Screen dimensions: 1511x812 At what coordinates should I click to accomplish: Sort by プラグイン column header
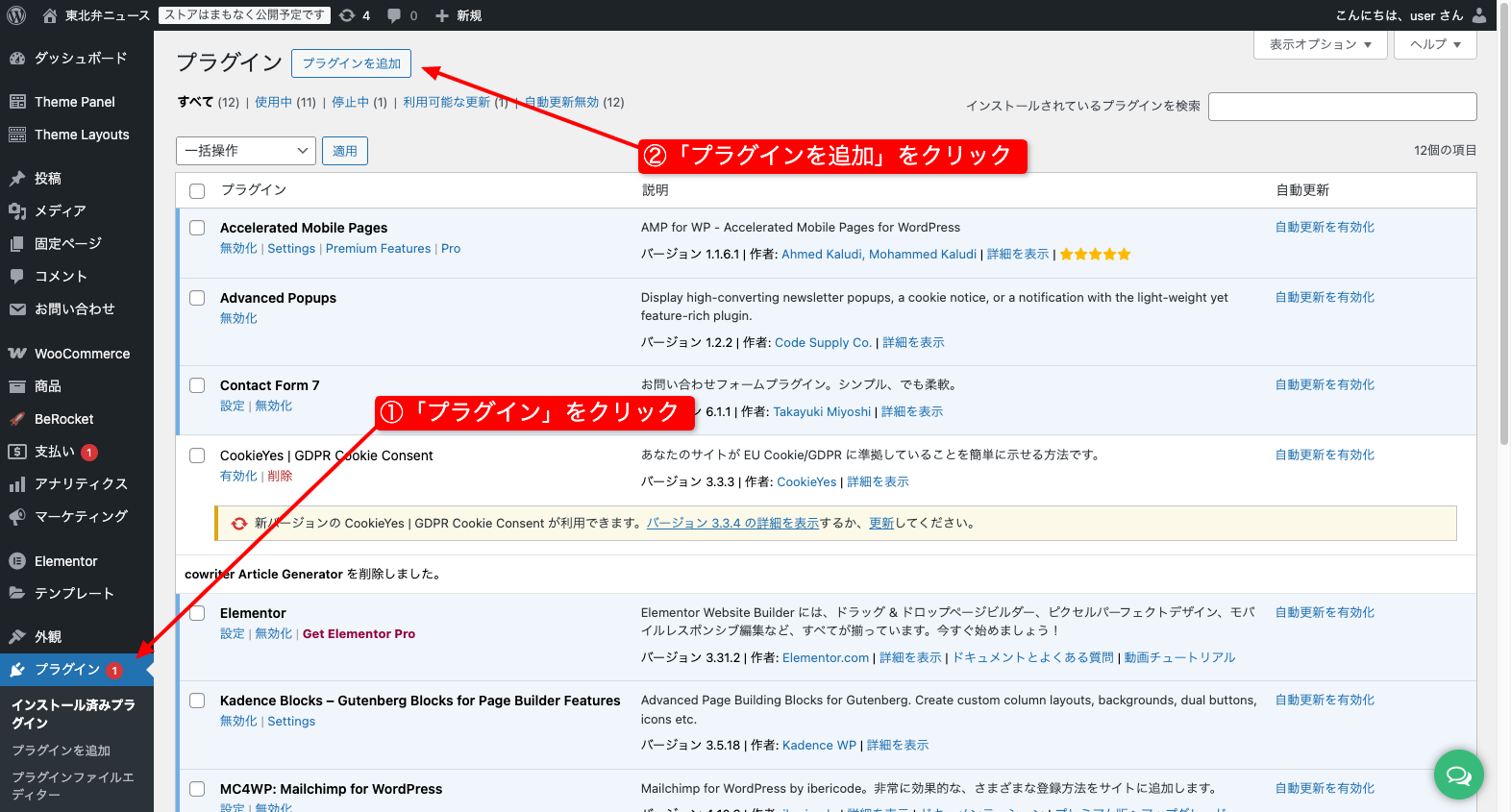(254, 190)
